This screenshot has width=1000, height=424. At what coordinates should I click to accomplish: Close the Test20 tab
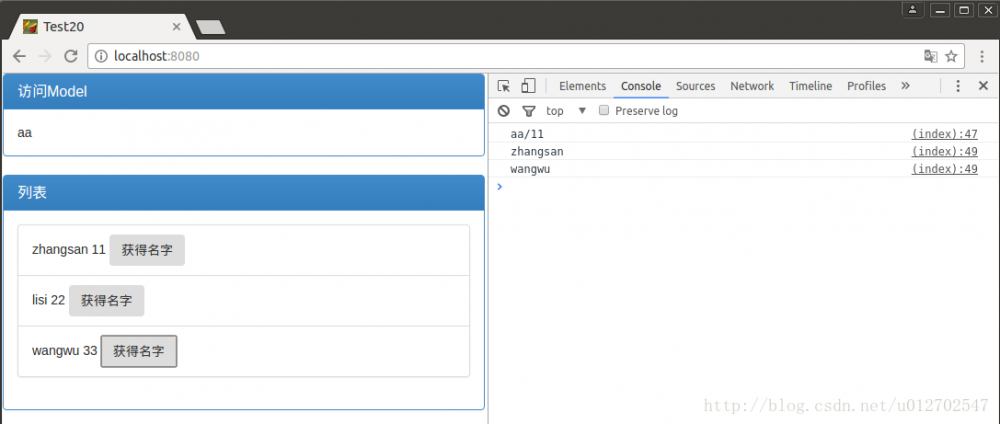177,27
